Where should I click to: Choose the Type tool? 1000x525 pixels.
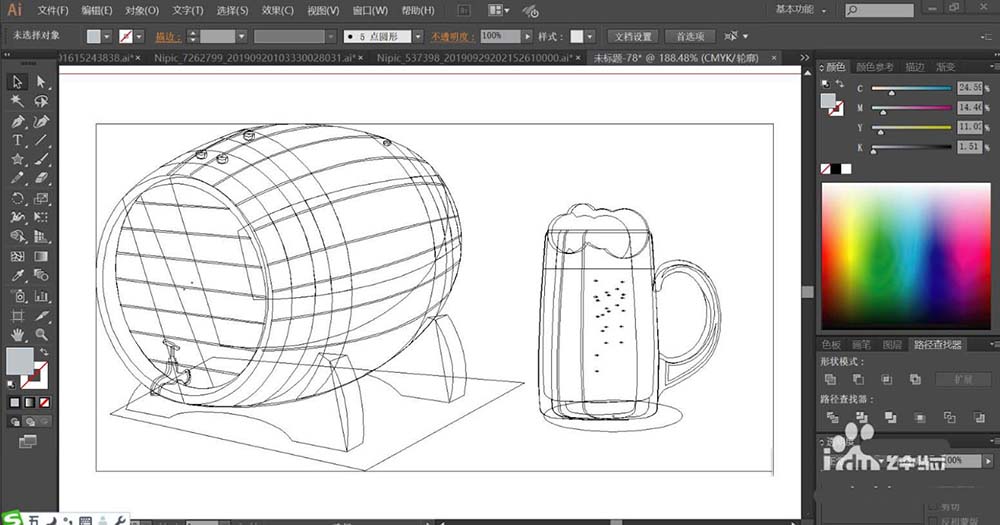tap(17, 140)
